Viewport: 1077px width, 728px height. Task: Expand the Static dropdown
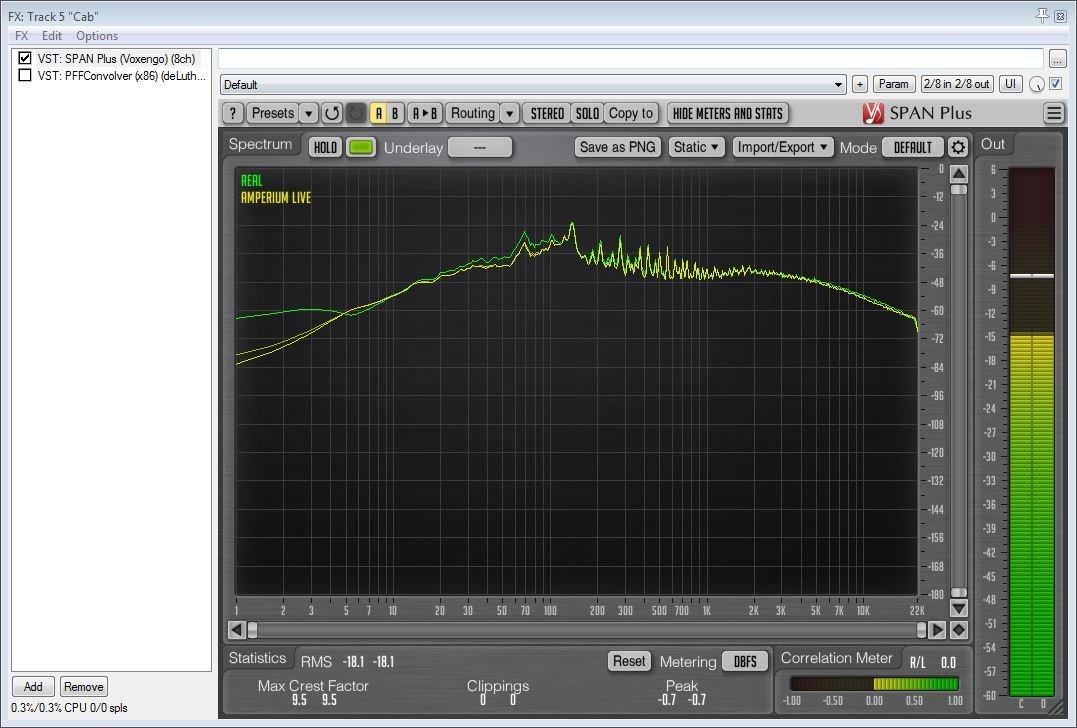click(696, 147)
